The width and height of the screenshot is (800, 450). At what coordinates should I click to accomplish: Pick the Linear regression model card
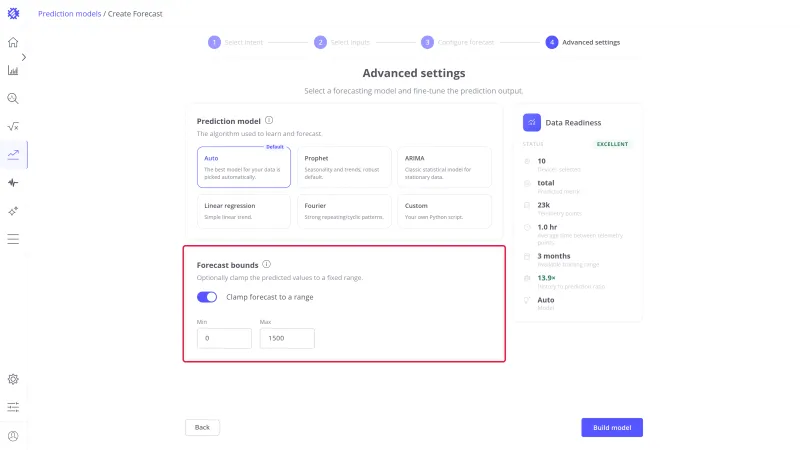[244, 211]
